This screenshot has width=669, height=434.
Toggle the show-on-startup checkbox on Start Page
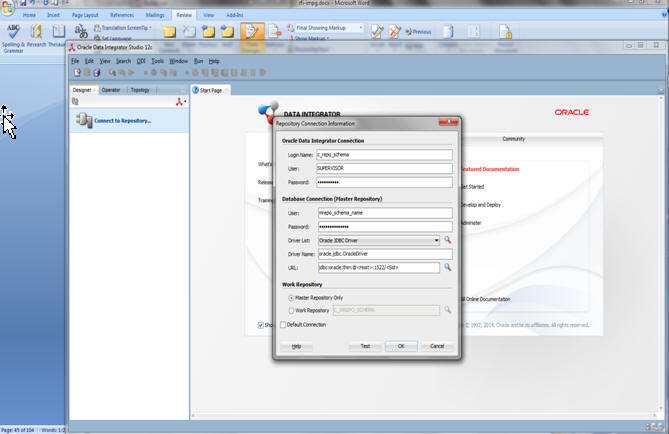click(x=261, y=325)
